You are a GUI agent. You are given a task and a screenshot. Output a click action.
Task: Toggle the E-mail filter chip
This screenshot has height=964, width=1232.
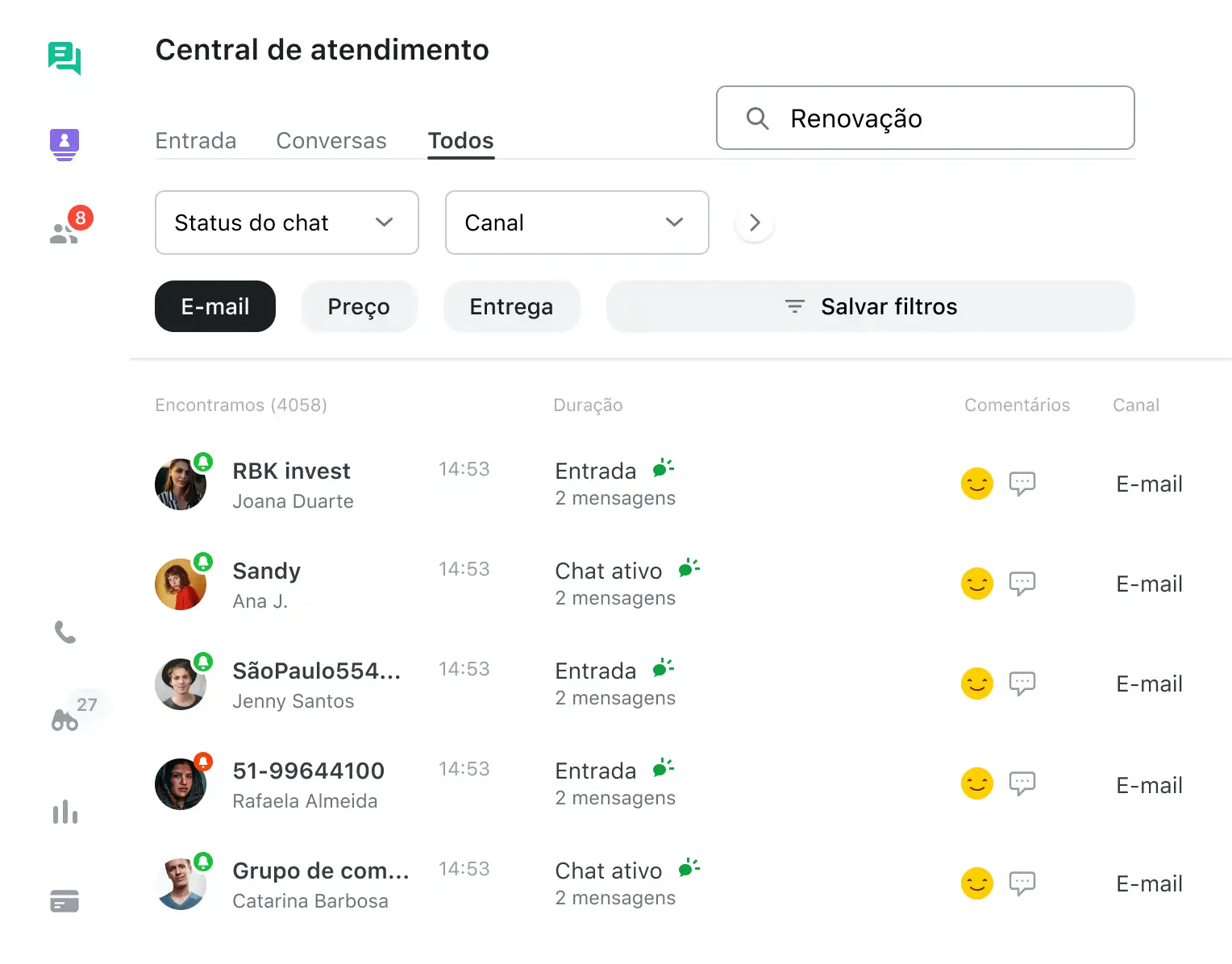pyautogui.click(x=215, y=306)
